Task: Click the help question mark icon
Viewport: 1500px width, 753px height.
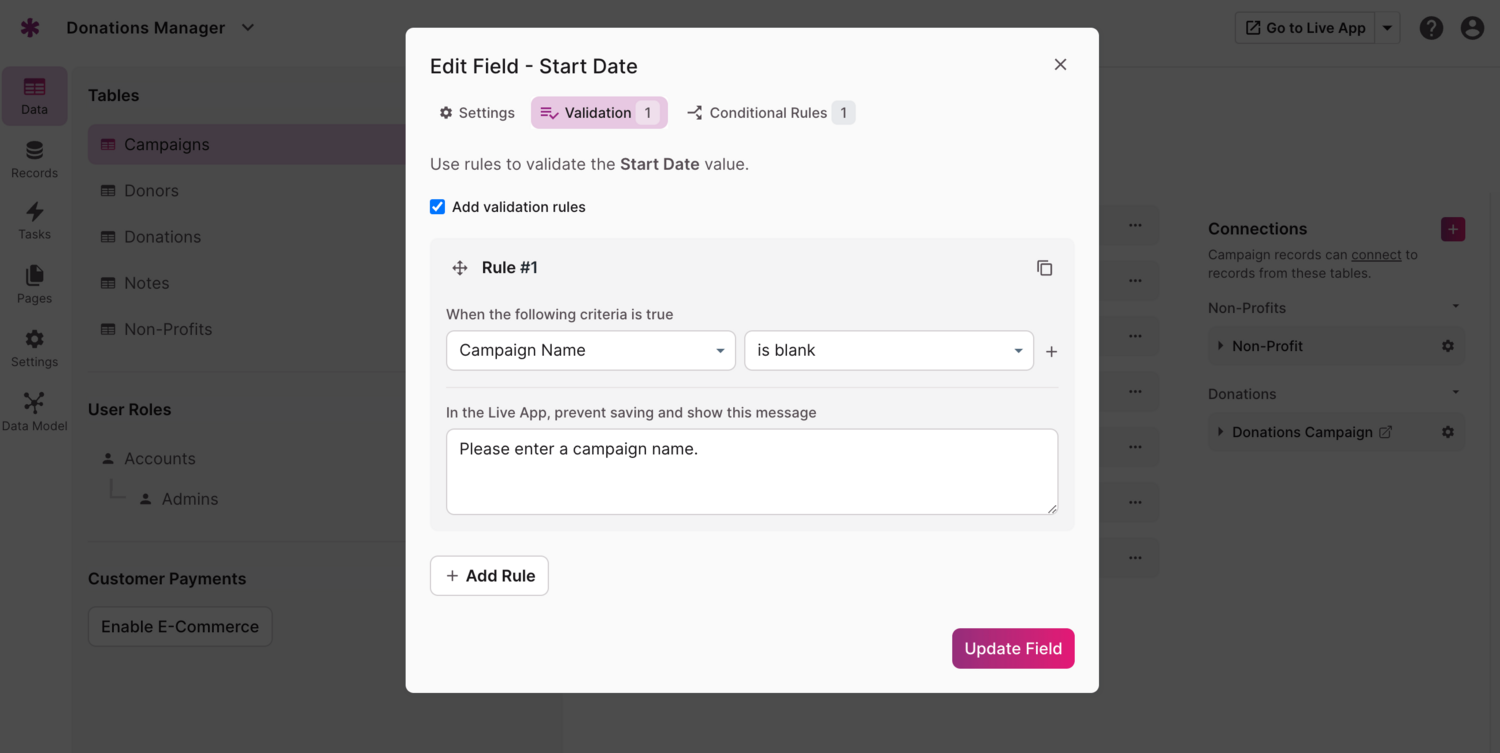Action: pos(1431,28)
